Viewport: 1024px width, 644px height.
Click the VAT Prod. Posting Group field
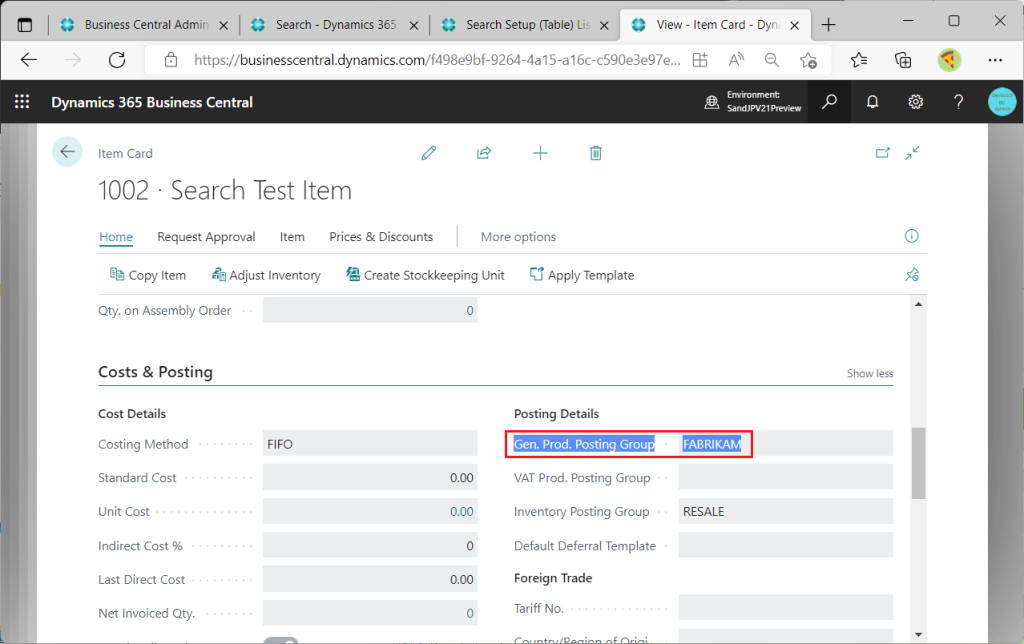click(x=786, y=477)
